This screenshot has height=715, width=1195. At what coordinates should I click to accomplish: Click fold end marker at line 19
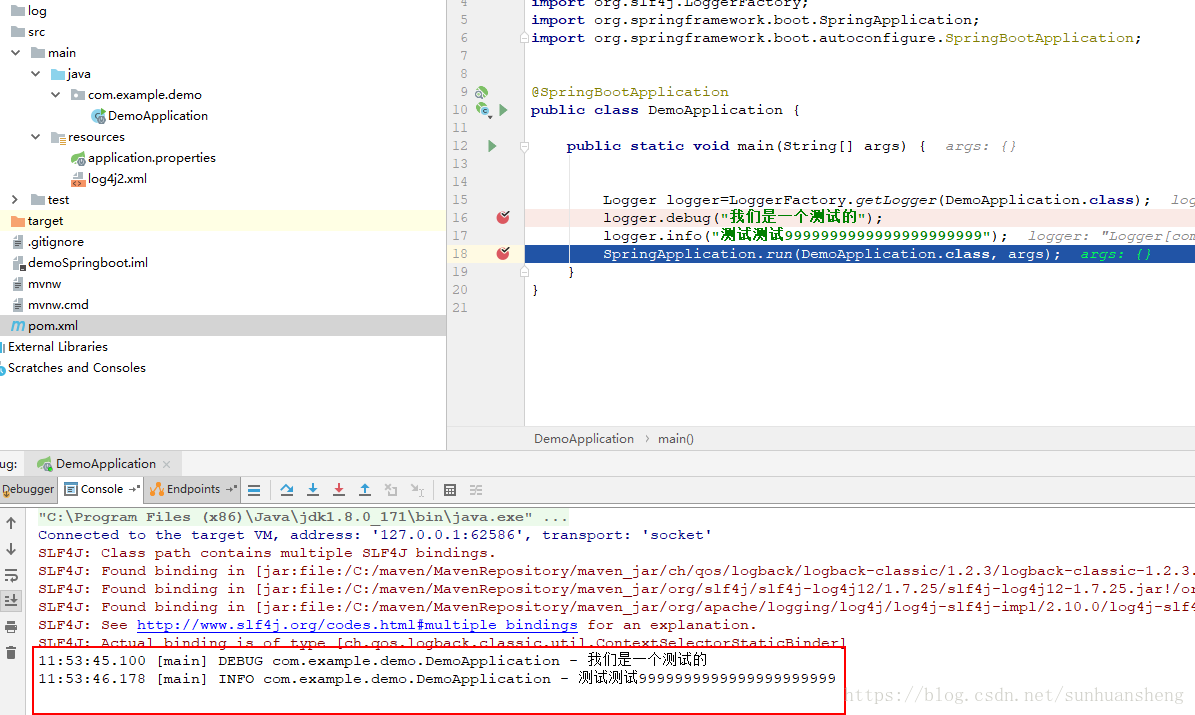click(524, 271)
